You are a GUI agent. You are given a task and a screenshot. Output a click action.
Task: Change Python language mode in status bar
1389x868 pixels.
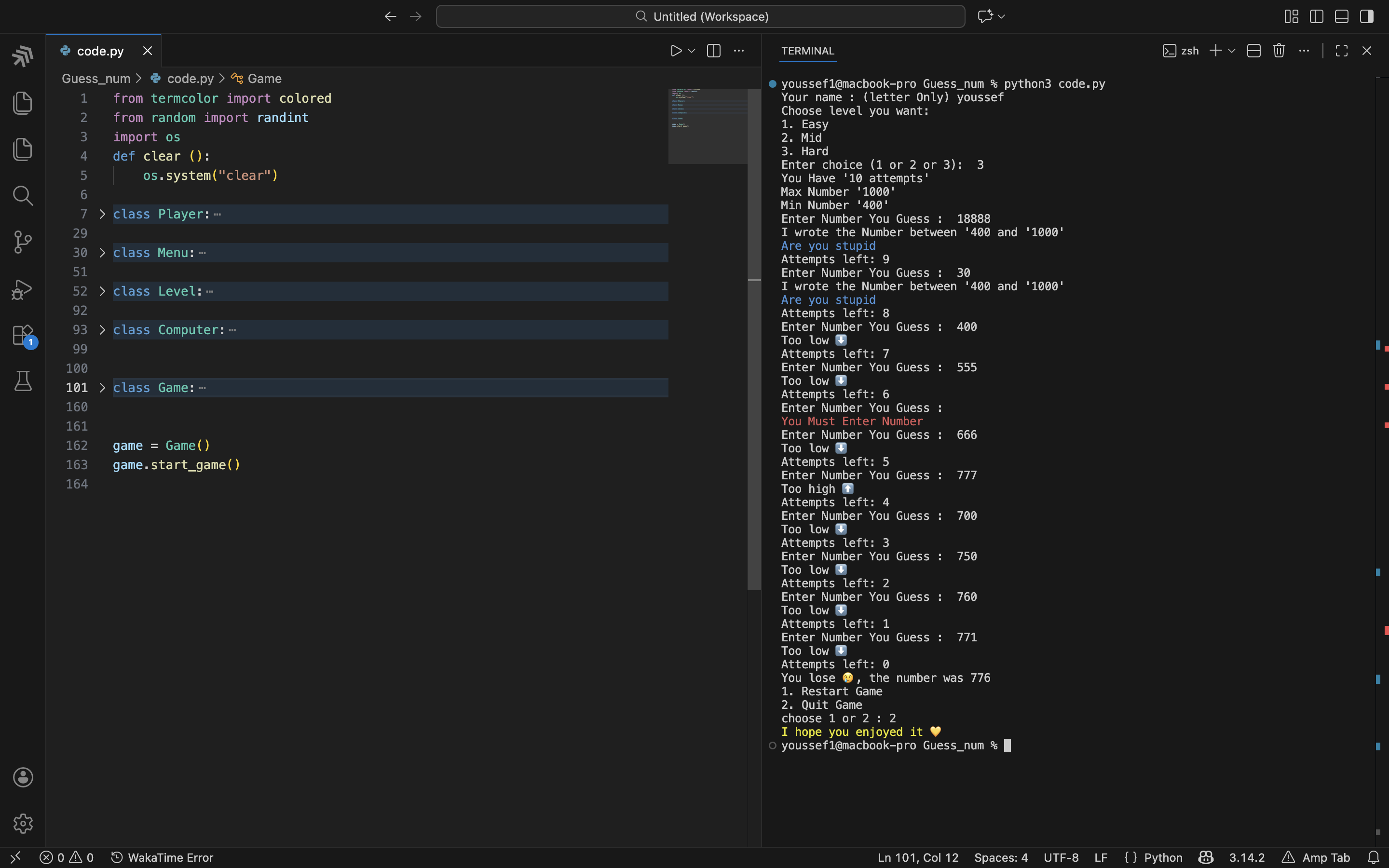pyautogui.click(x=1163, y=858)
